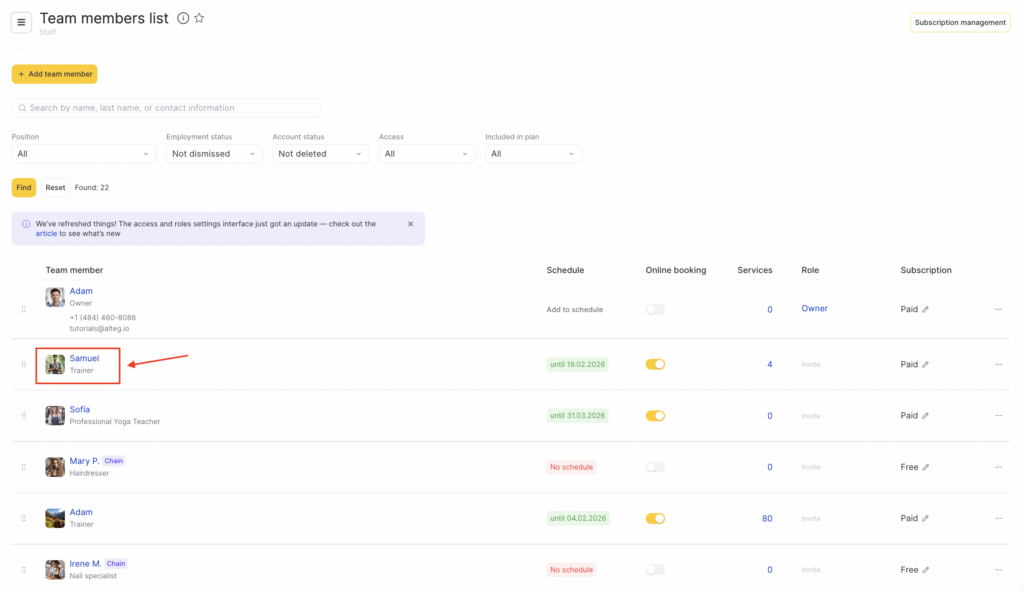This screenshot has width=1024, height=592.
Task: Enable online booking for Mary P.
Action: click(655, 467)
